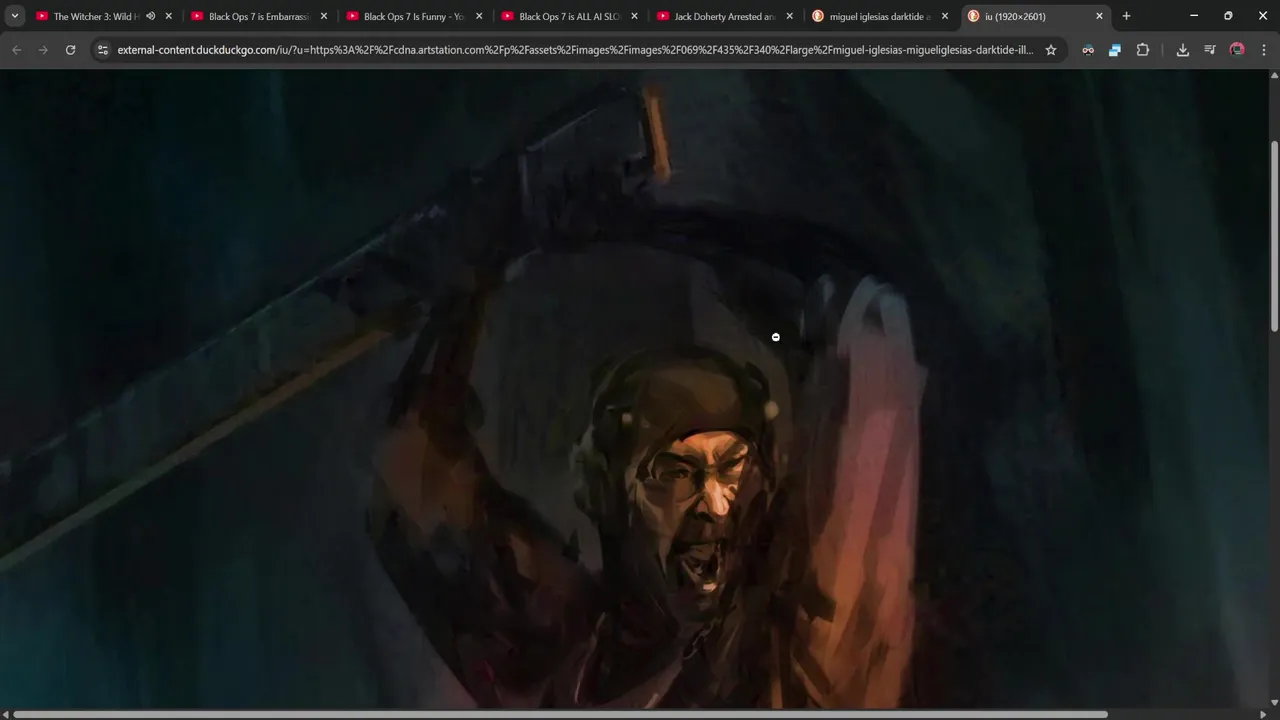
Task: Close The Witcher 3 tab
Action: click(168, 16)
